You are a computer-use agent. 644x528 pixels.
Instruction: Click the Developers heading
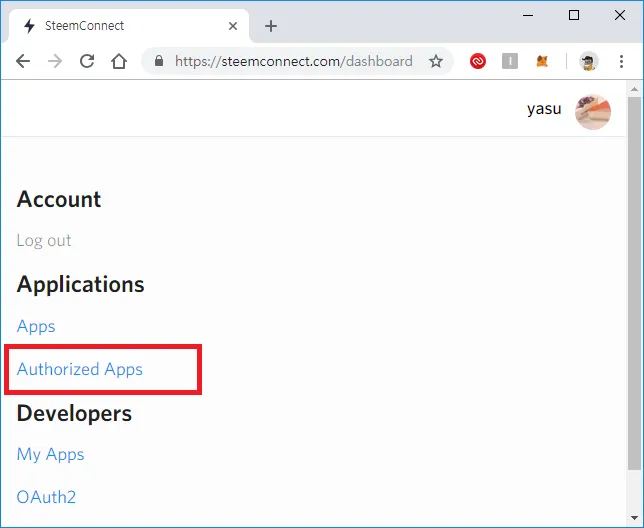pyautogui.click(x=74, y=413)
